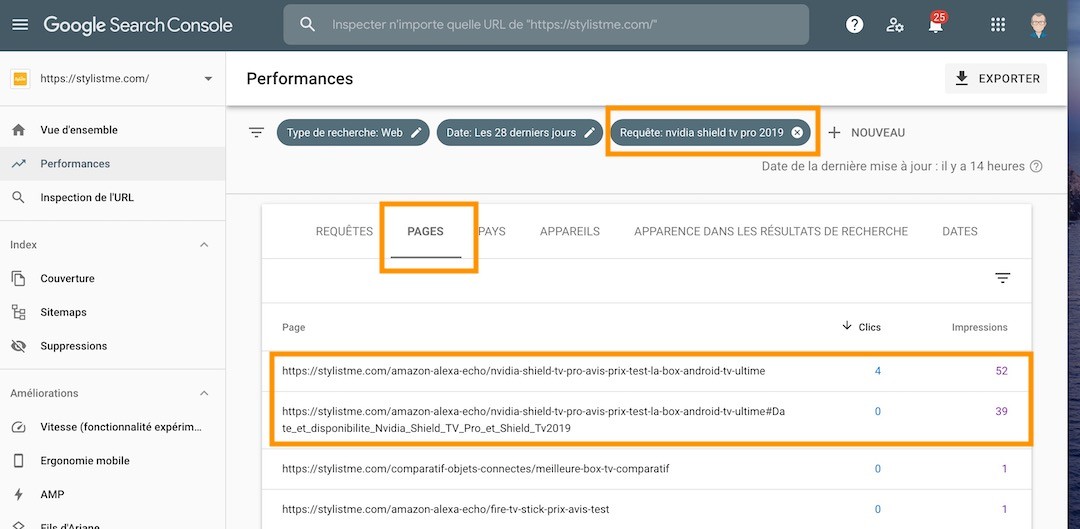
Task: Click the Sitemaps tree icon
Action: pyautogui.click(x=19, y=312)
